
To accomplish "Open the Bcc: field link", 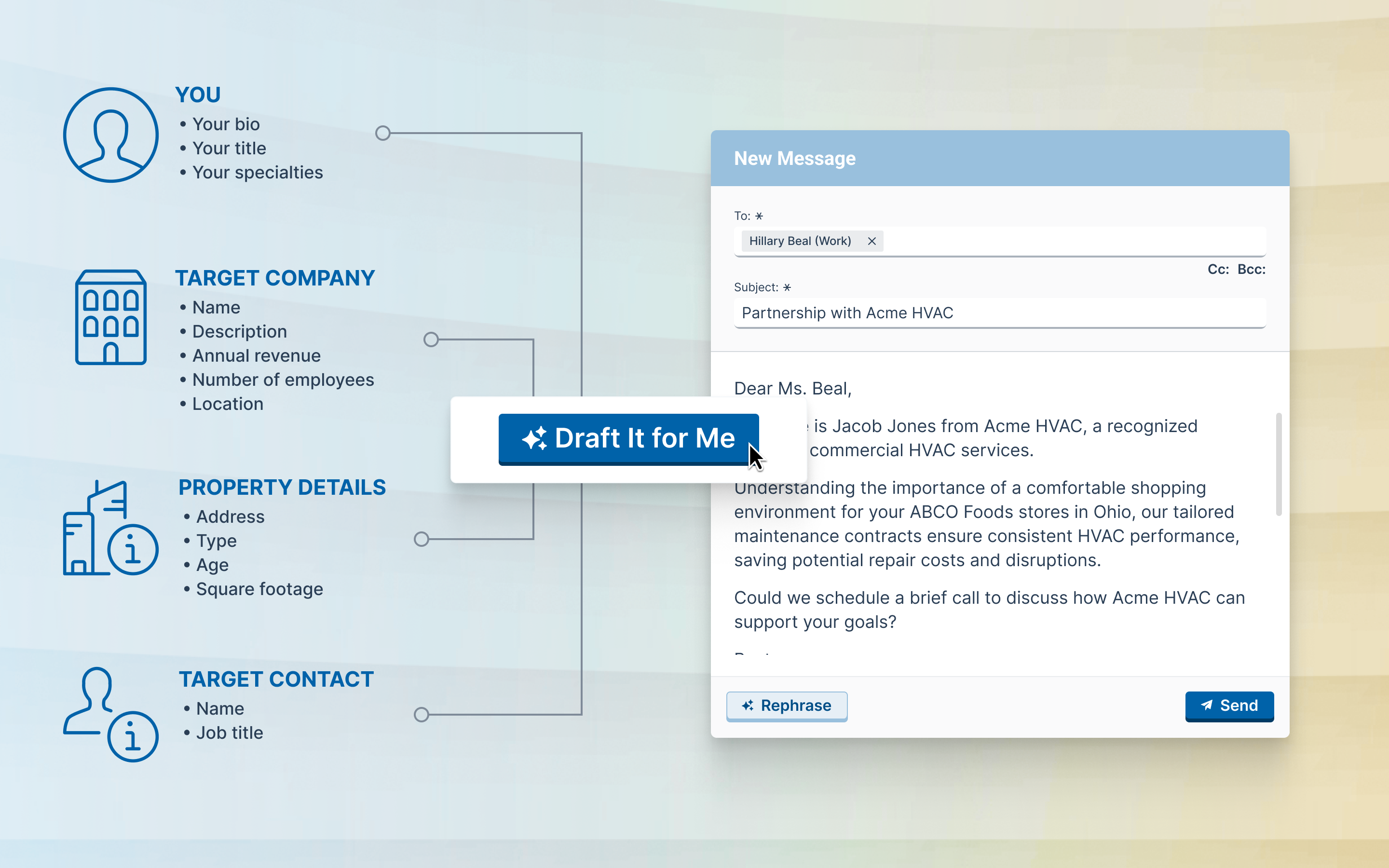I will [x=1251, y=269].
